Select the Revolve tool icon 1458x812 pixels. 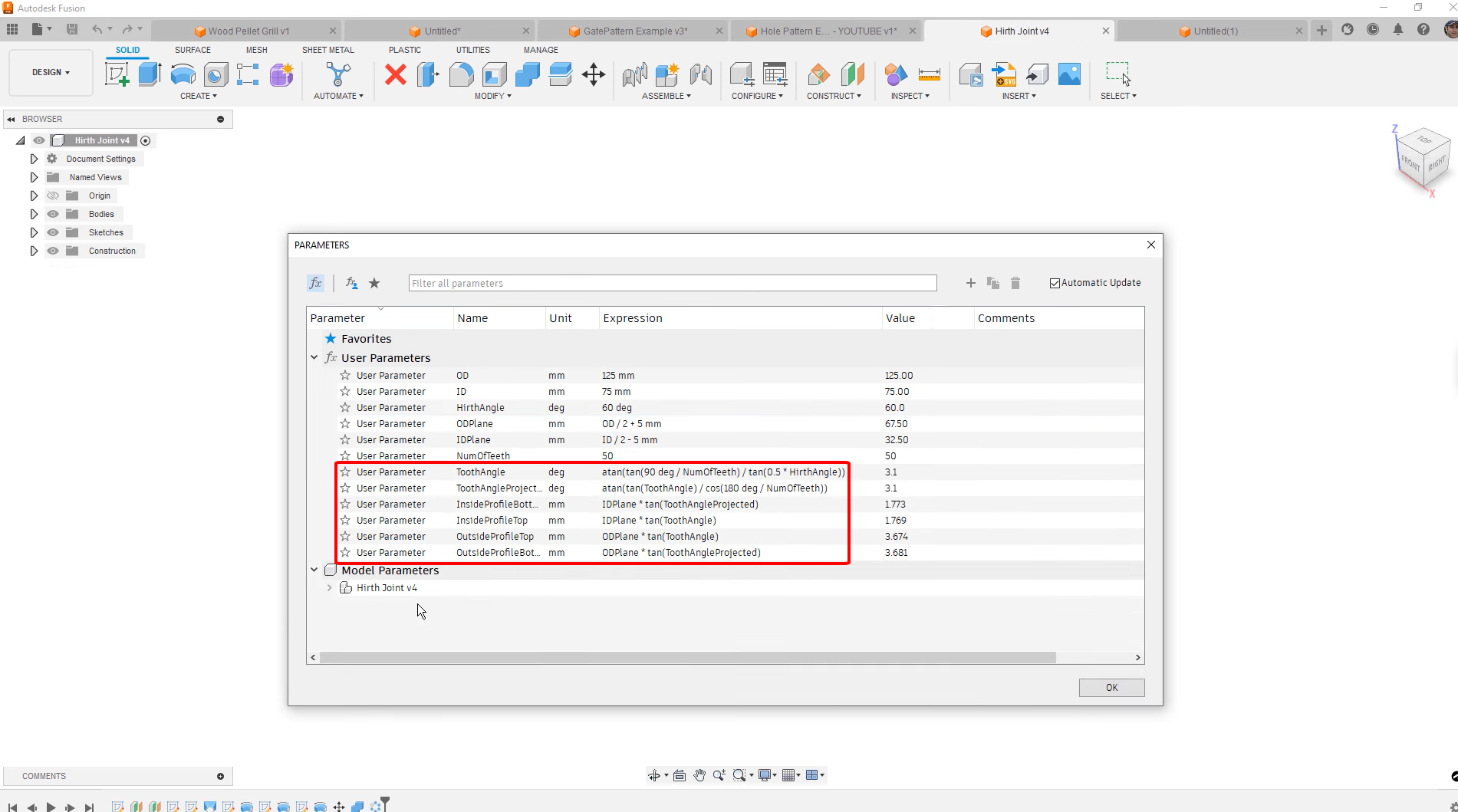[x=183, y=74]
